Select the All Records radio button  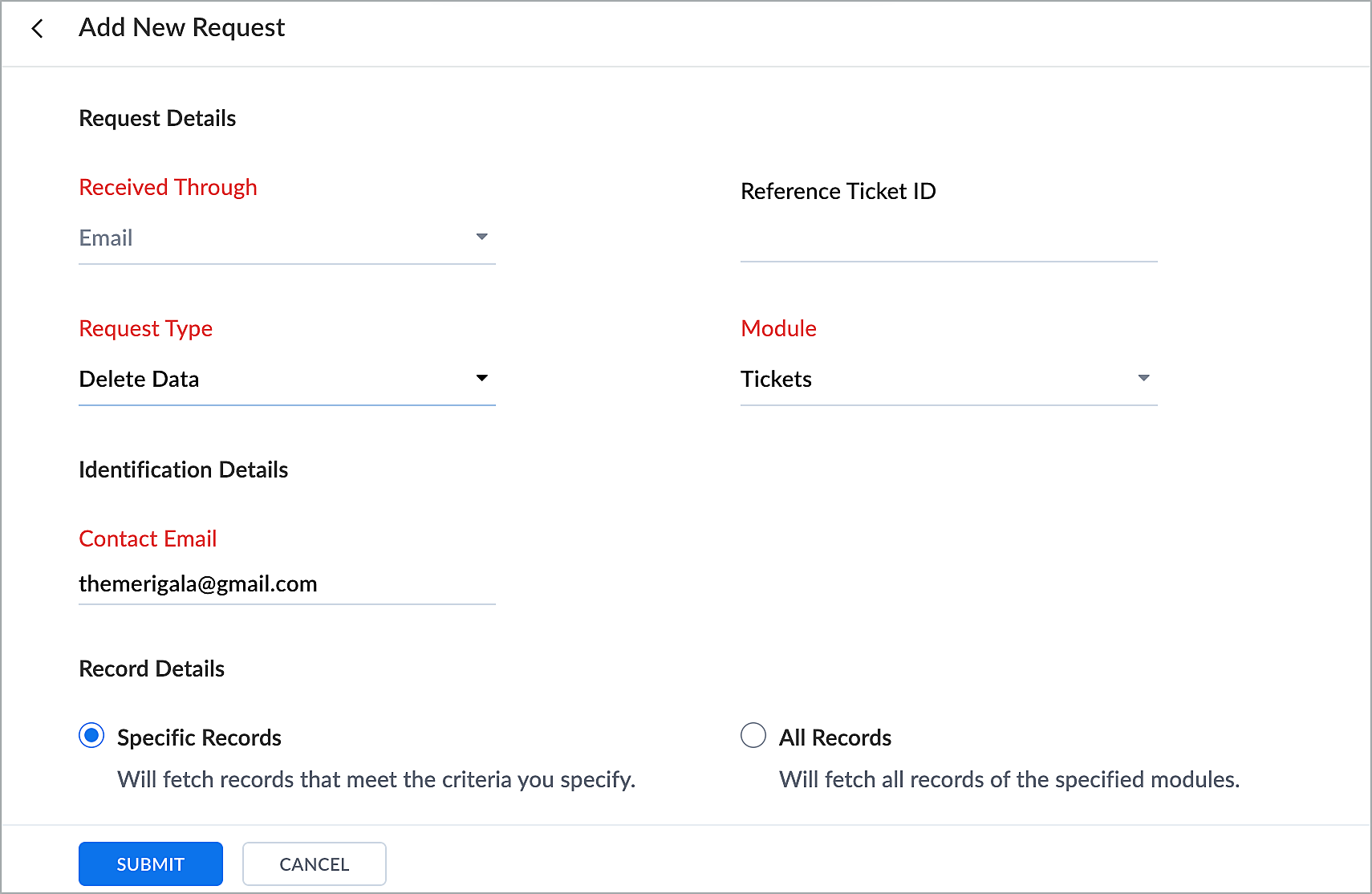click(x=753, y=735)
